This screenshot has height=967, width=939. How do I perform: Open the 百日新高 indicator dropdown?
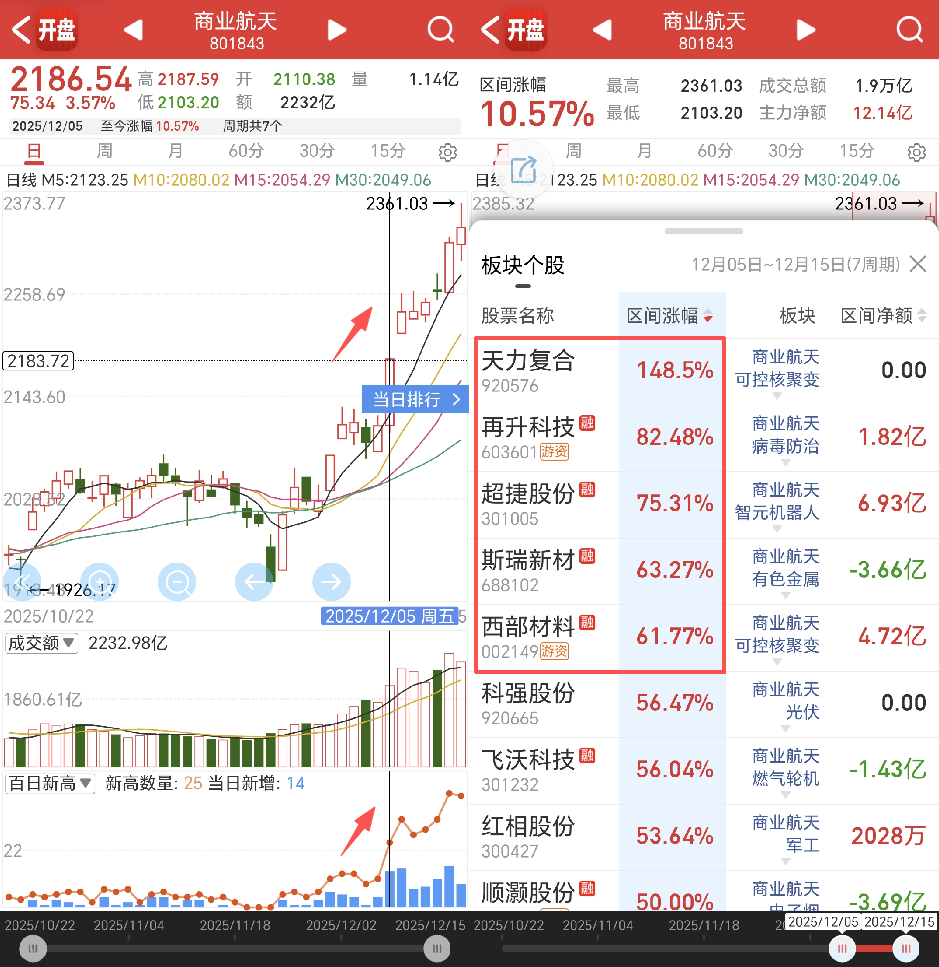pos(50,783)
